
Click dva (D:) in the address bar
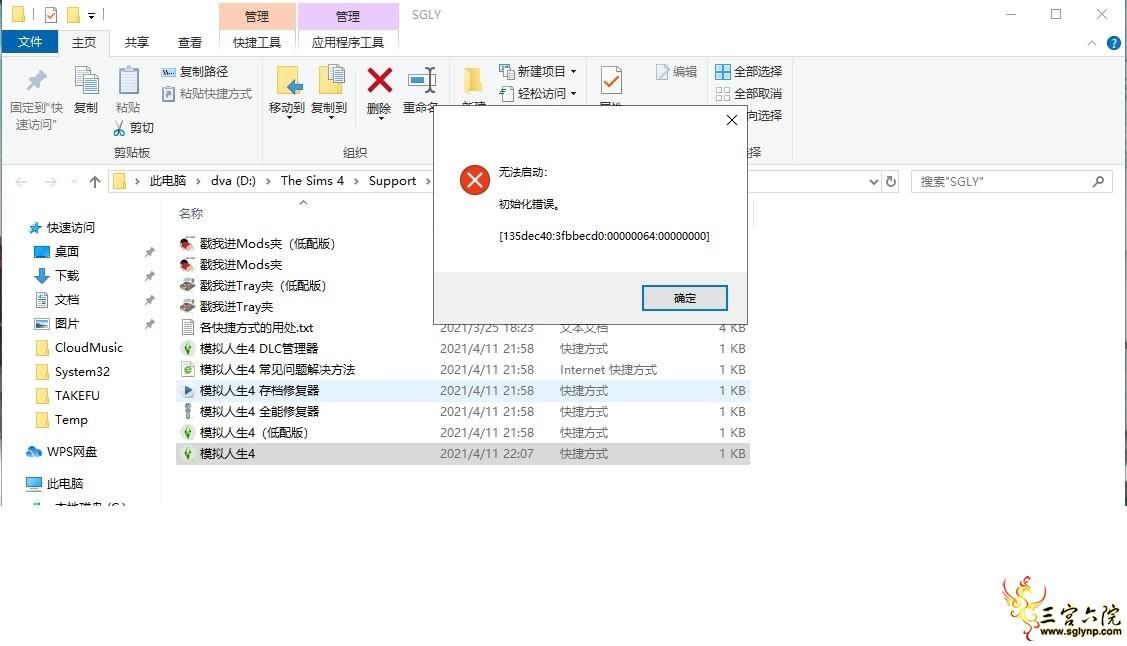[x=234, y=181]
